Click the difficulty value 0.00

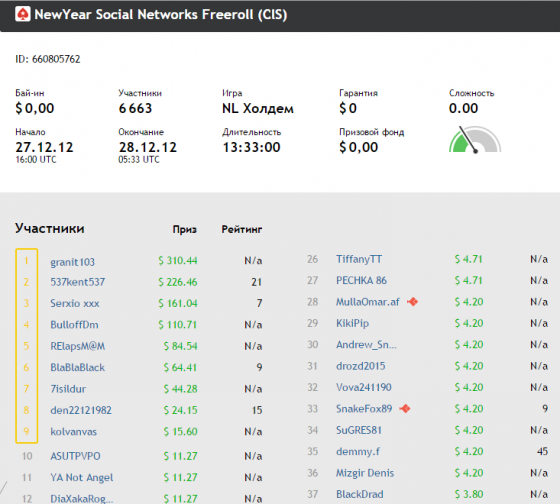point(463,108)
